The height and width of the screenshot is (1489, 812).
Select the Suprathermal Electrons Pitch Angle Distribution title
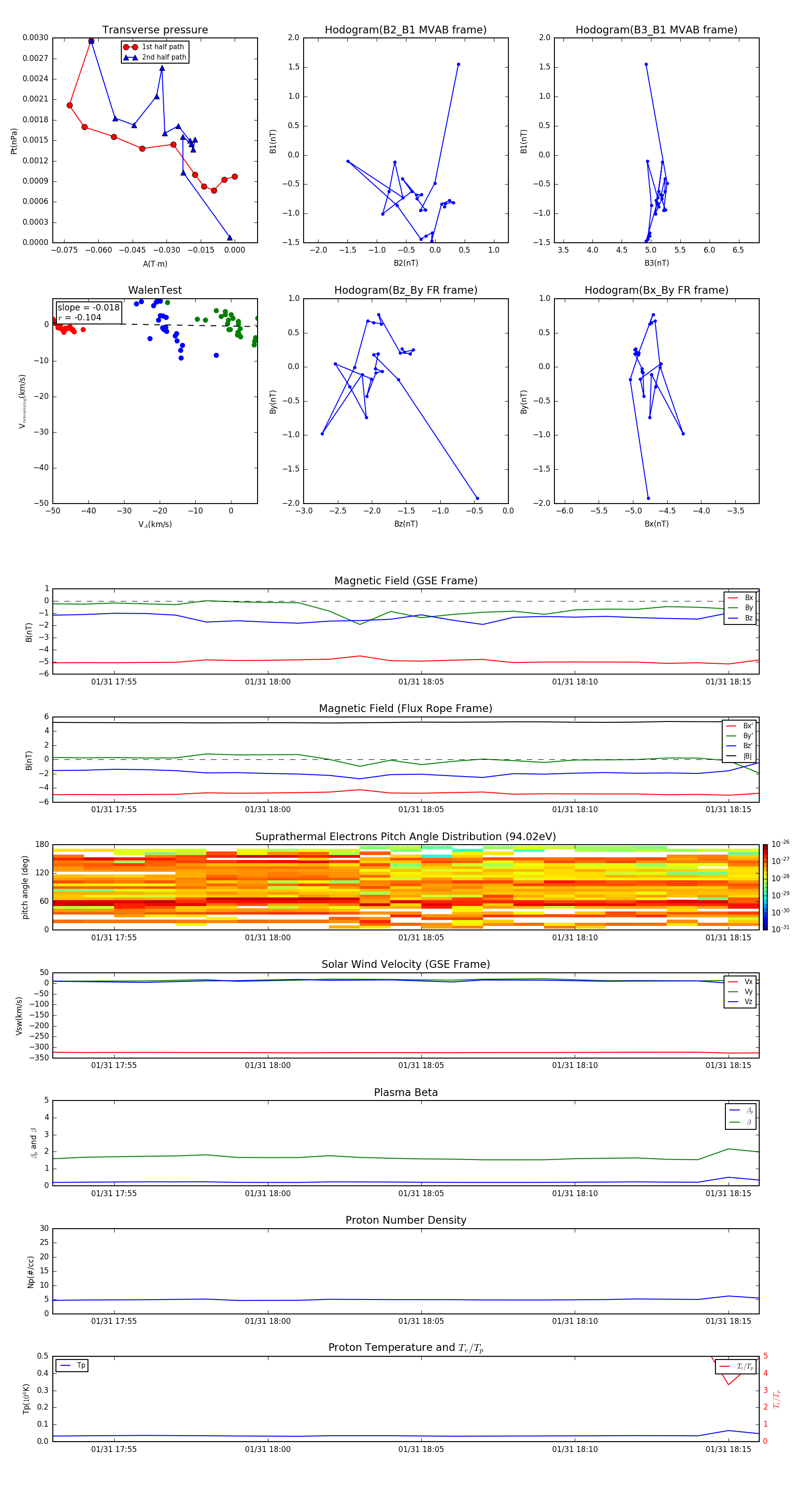pos(406,837)
